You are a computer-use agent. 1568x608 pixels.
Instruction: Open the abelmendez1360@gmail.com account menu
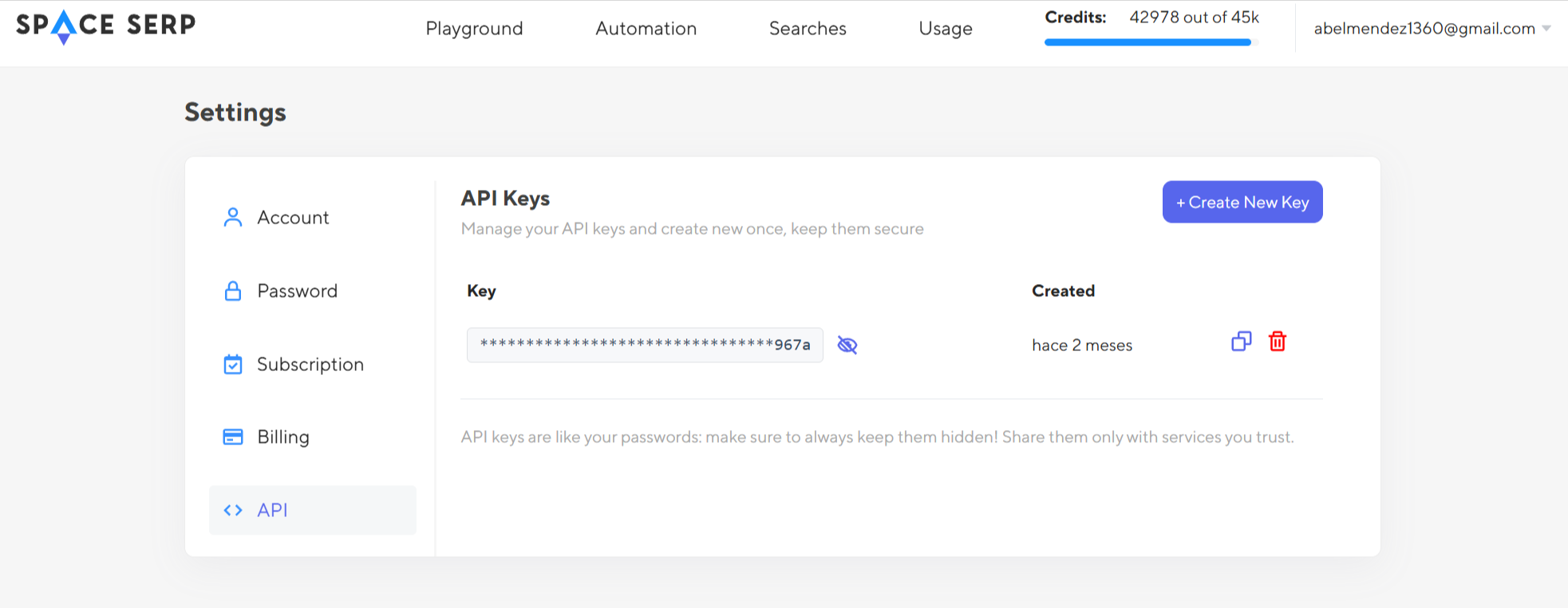point(1424,29)
